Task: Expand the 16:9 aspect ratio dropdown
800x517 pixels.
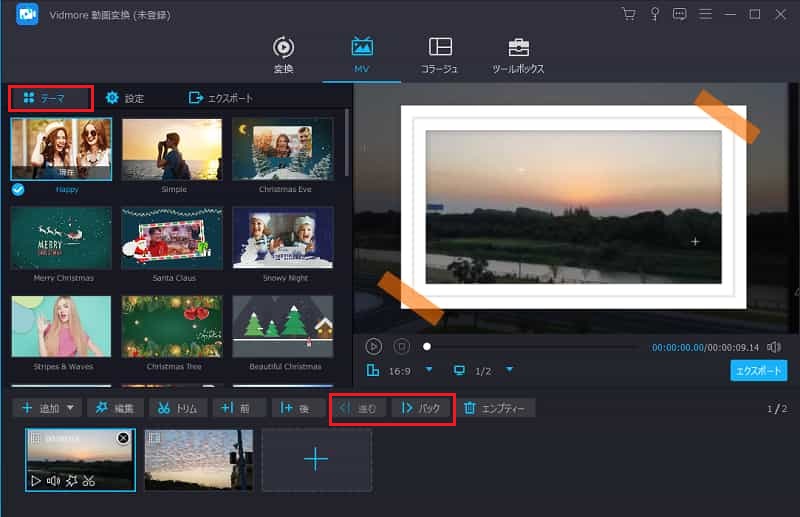Action: (429, 370)
